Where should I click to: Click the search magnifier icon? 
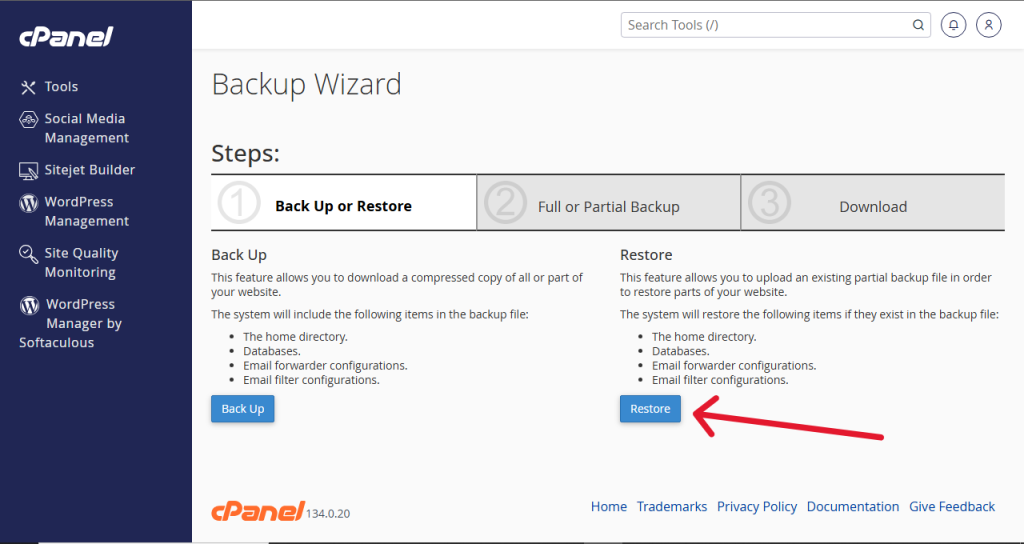[x=918, y=25]
